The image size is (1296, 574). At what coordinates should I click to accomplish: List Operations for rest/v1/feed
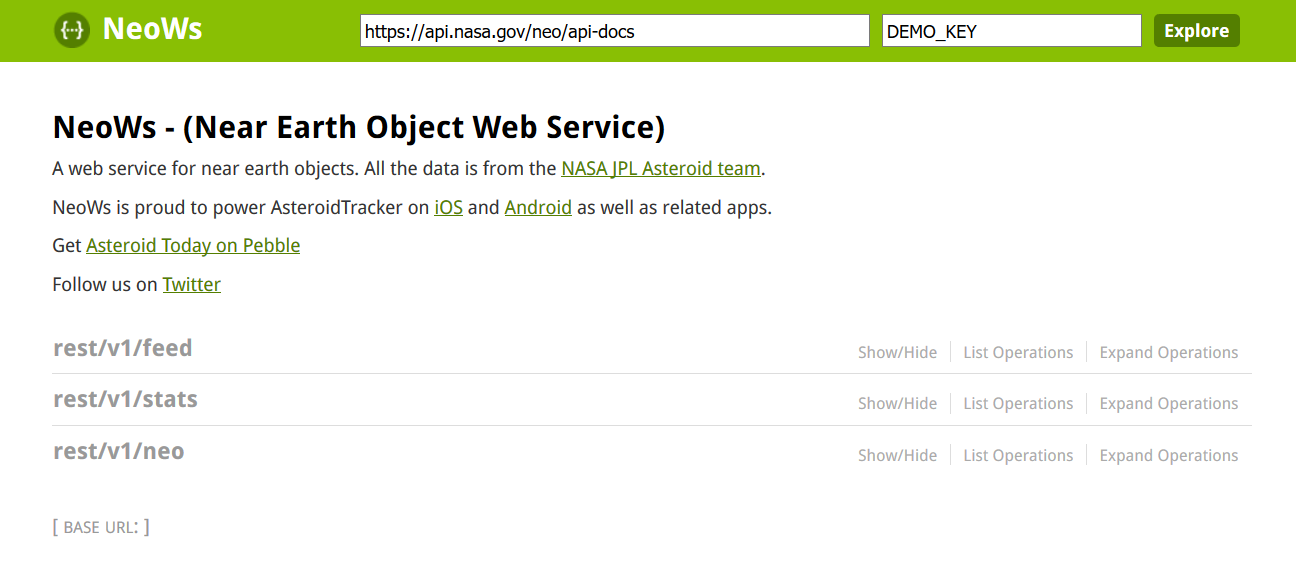click(1018, 352)
